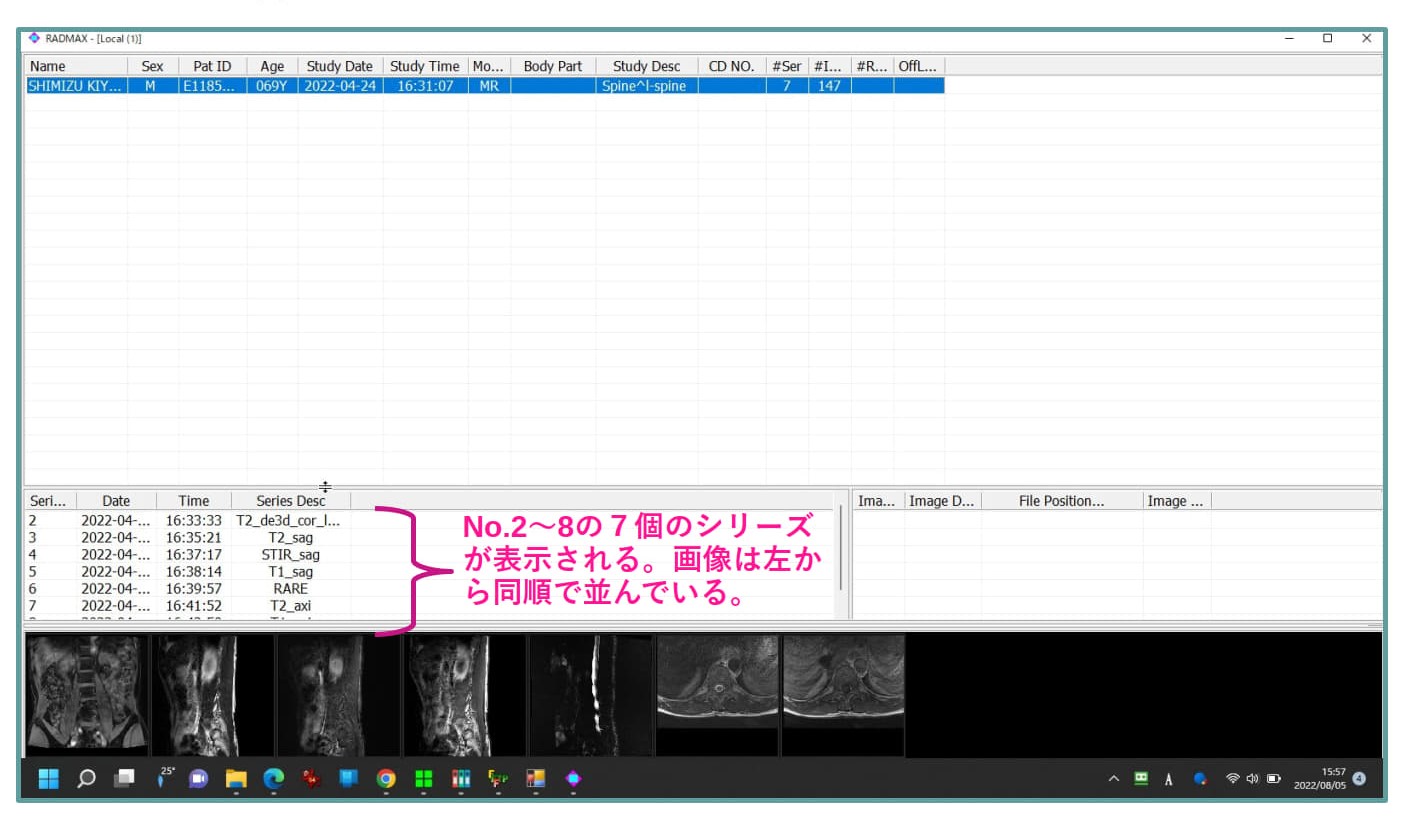Click the Series Desc column header
Image resolution: width=1403 pixels, height=823 pixels.
290,501
